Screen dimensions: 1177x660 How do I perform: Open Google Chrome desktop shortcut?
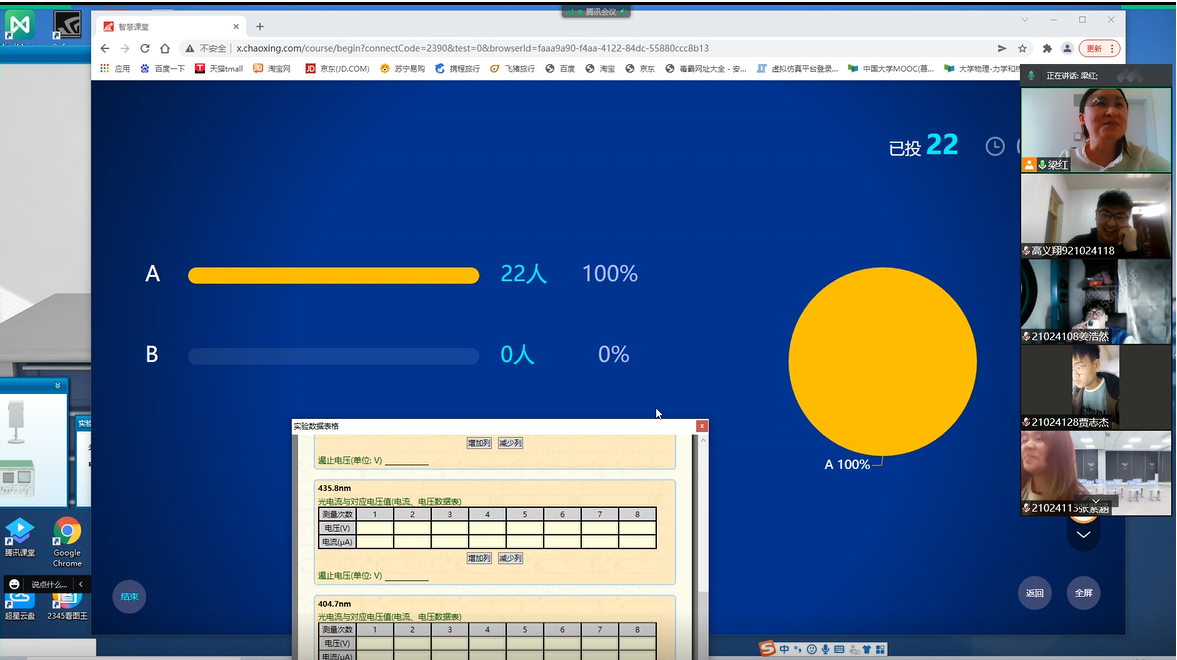[67, 541]
